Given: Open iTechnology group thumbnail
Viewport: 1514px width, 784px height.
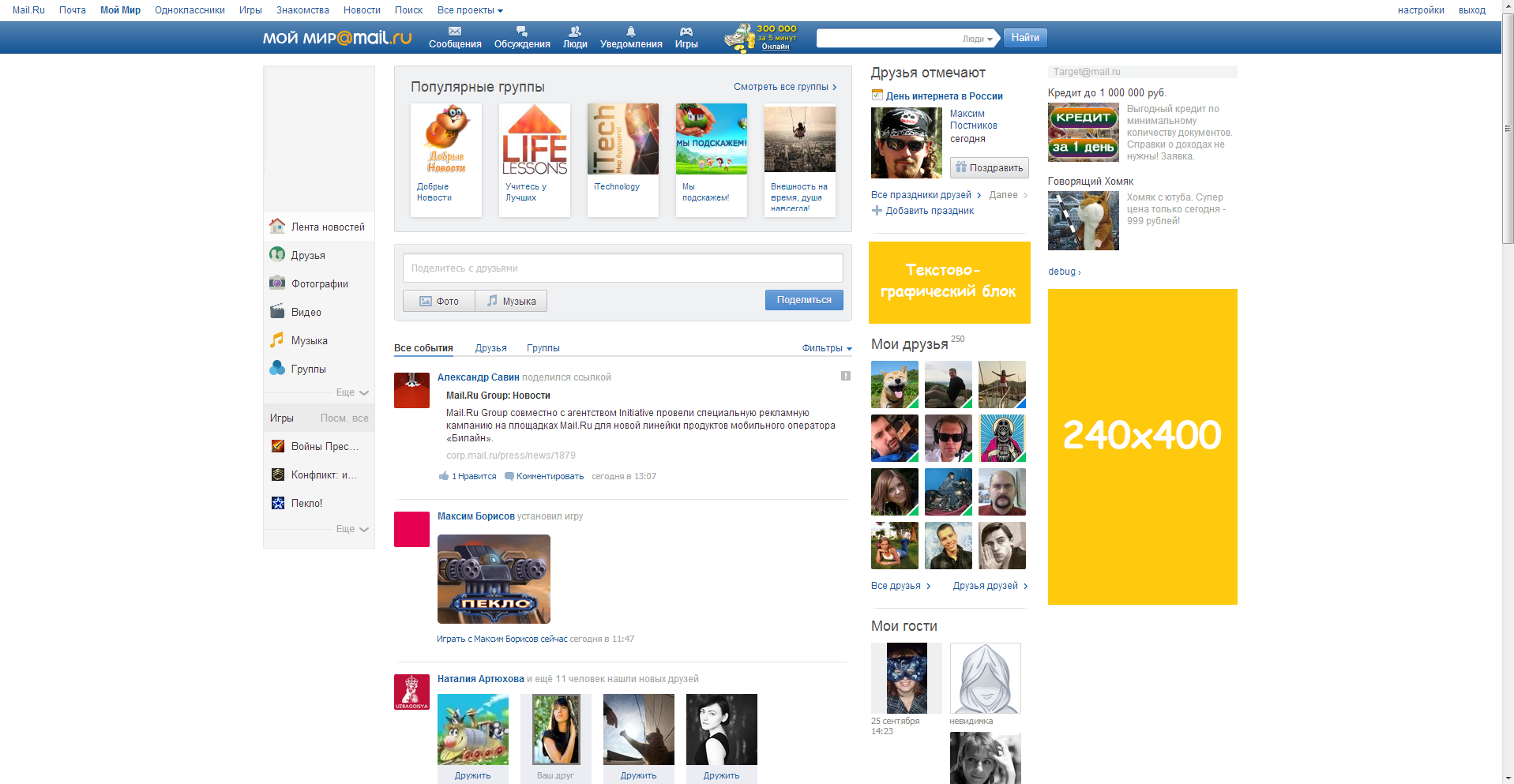Looking at the screenshot, I should coord(623,139).
